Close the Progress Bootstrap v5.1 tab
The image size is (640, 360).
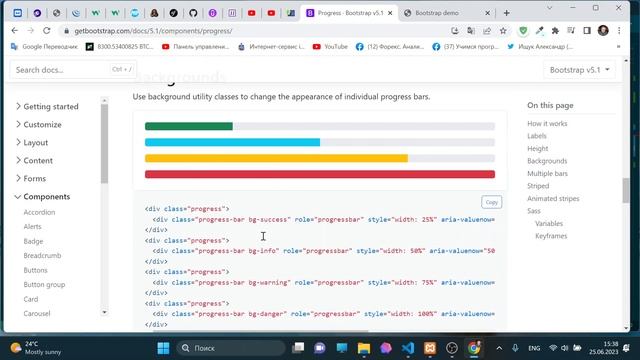pyautogui.click(x=390, y=13)
